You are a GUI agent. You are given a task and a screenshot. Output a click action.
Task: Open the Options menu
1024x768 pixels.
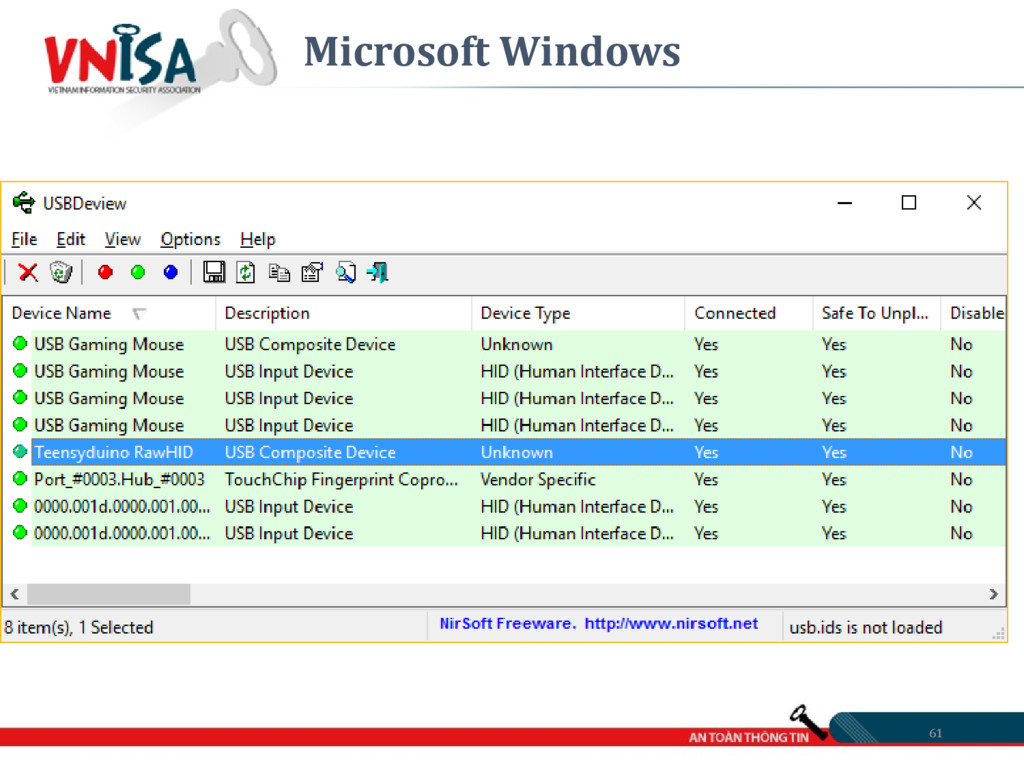click(191, 239)
